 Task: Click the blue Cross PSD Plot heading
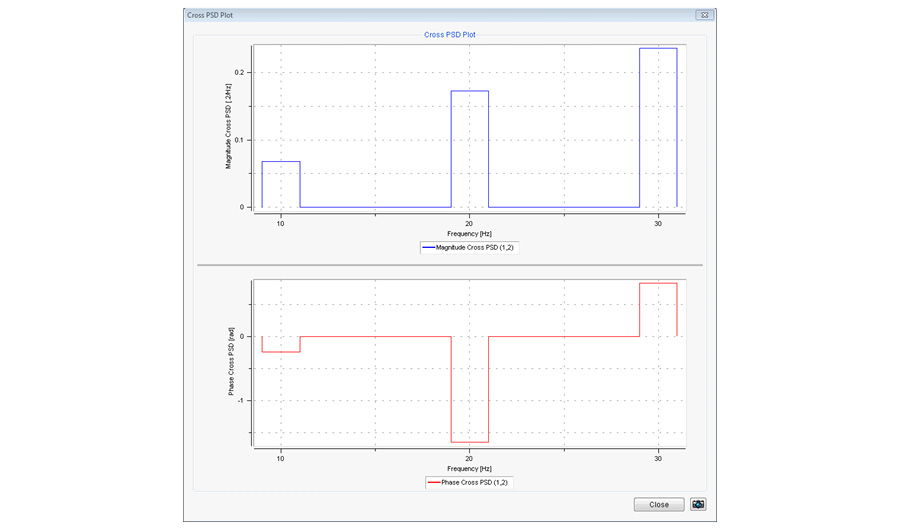449,35
